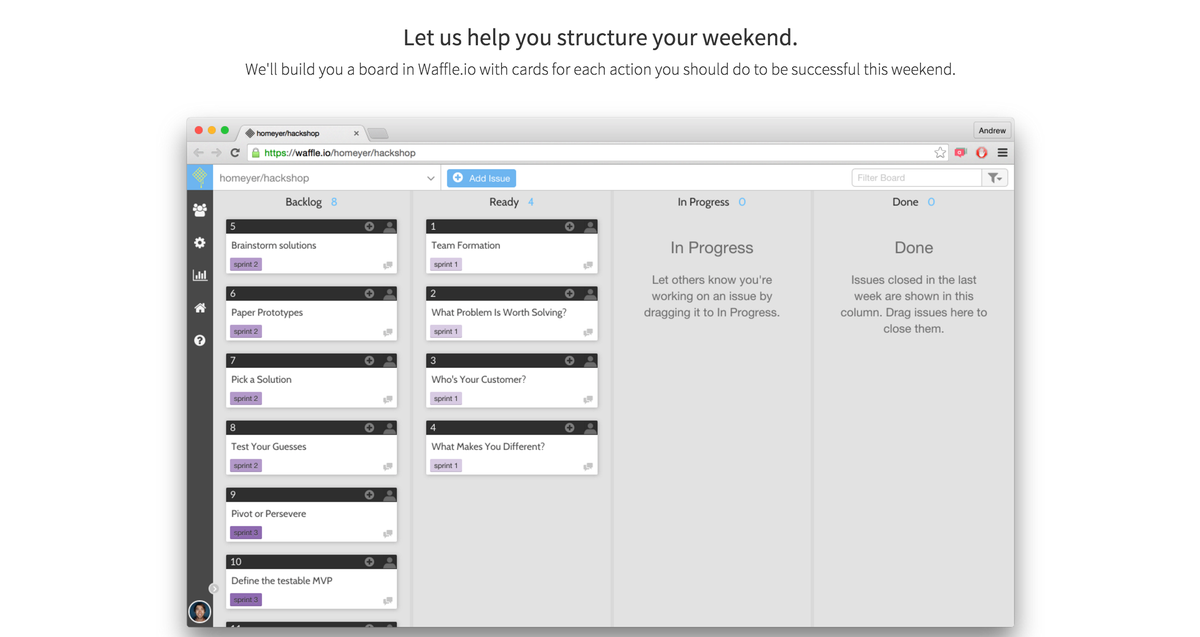1200x637 pixels.
Task: Open the homeyer/hackshop repository dropdown
Action: pyautogui.click(x=326, y=178)
